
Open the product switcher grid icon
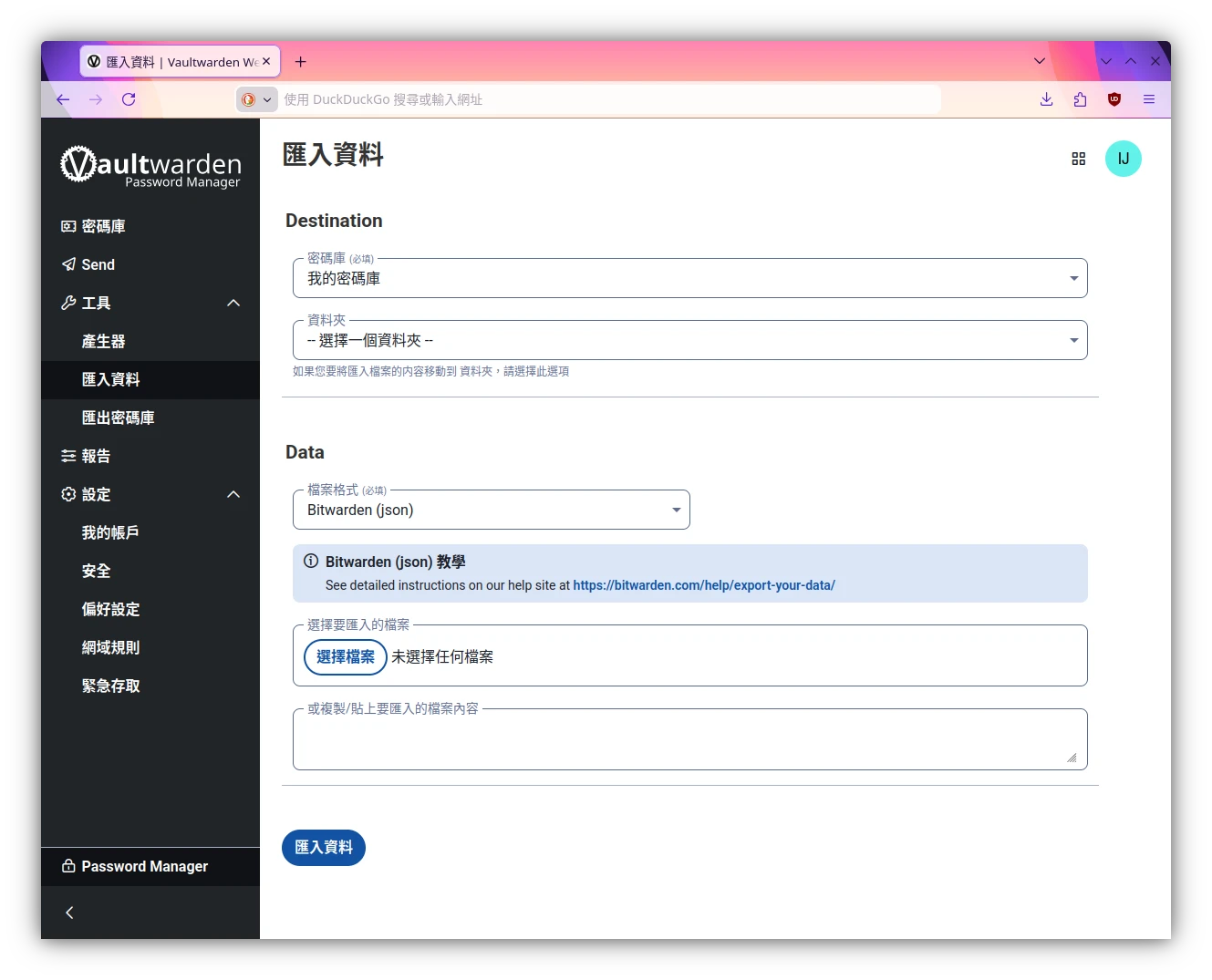pos(1079,159)
